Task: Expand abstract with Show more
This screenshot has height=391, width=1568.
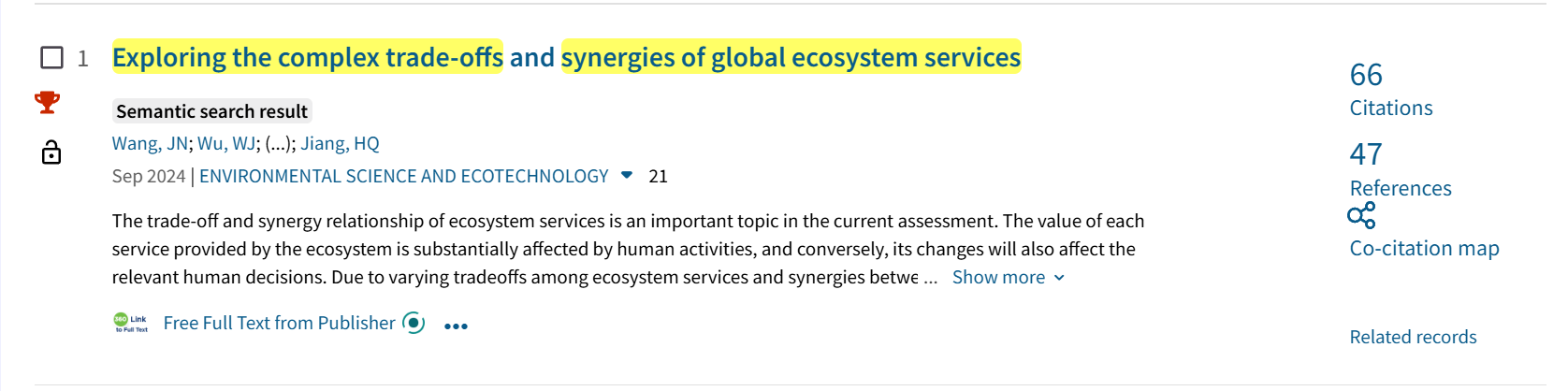Action: [1008, 277]
